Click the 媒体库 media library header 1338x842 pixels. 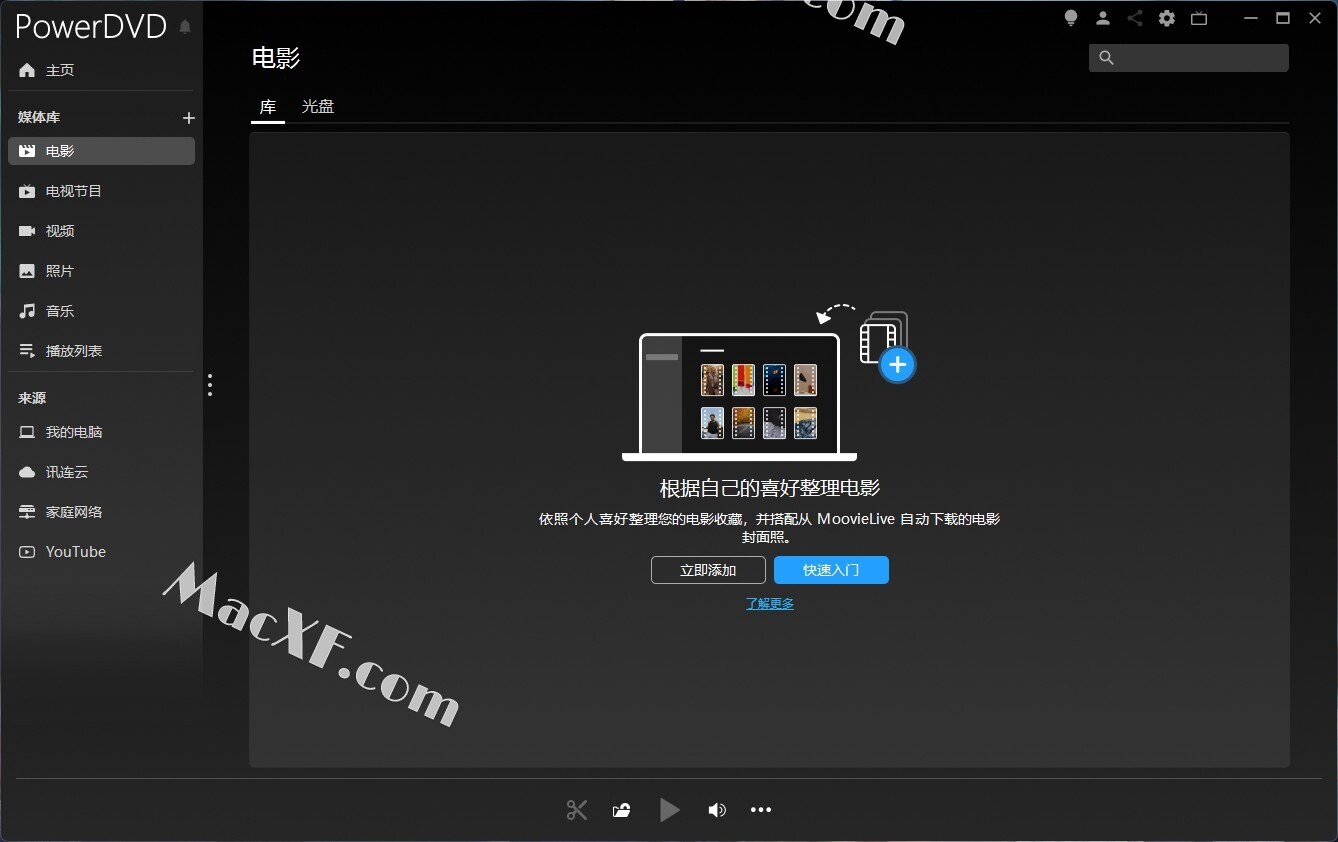click(x=39, y=118)
